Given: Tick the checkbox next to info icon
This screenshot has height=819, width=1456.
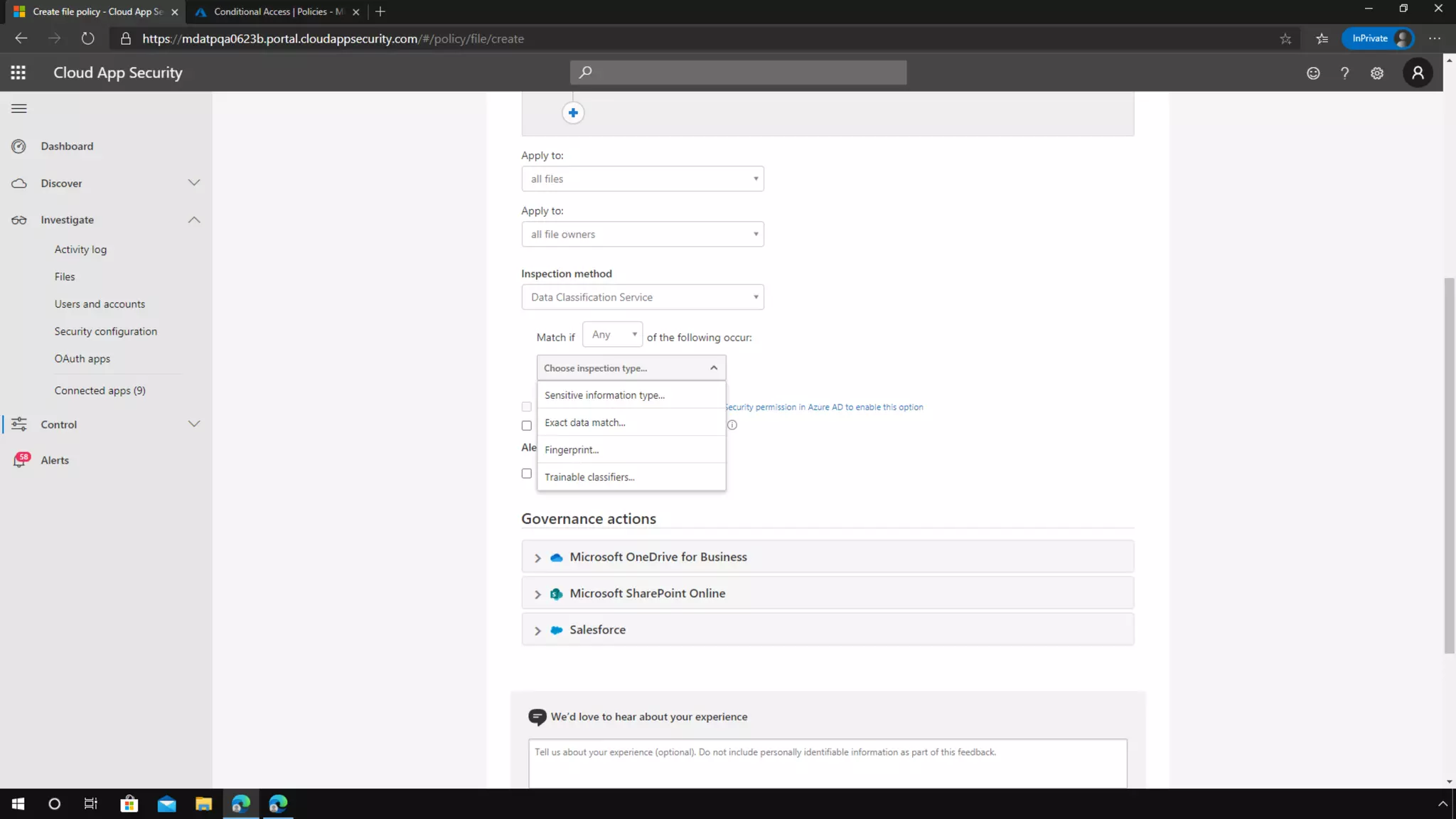Looking at the screenshot, I should [527, 426].
